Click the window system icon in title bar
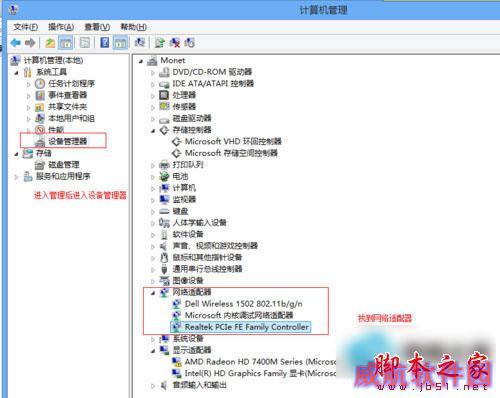The width and height of the screenshot is (500, 398). point(13,9)
